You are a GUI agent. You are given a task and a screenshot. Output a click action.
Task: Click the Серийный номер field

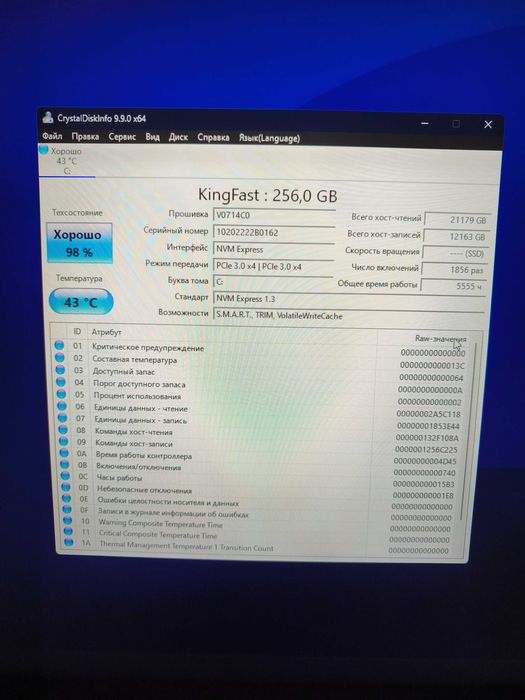pos(274,233)
